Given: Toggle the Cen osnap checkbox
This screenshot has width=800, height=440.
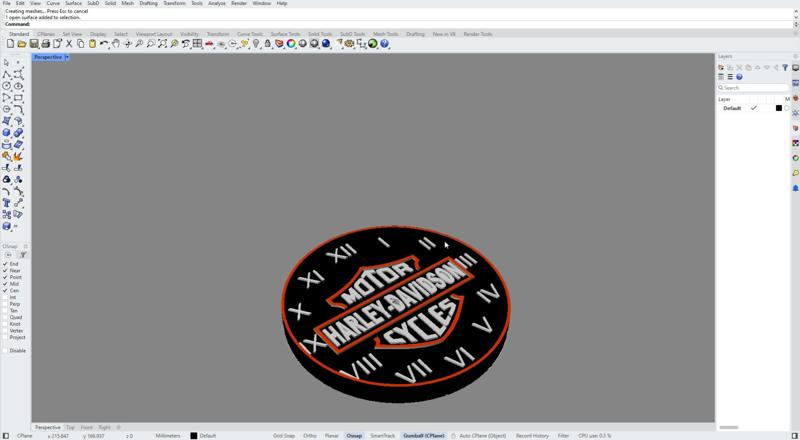Looking at the screenshot, I should coord(5,290).
